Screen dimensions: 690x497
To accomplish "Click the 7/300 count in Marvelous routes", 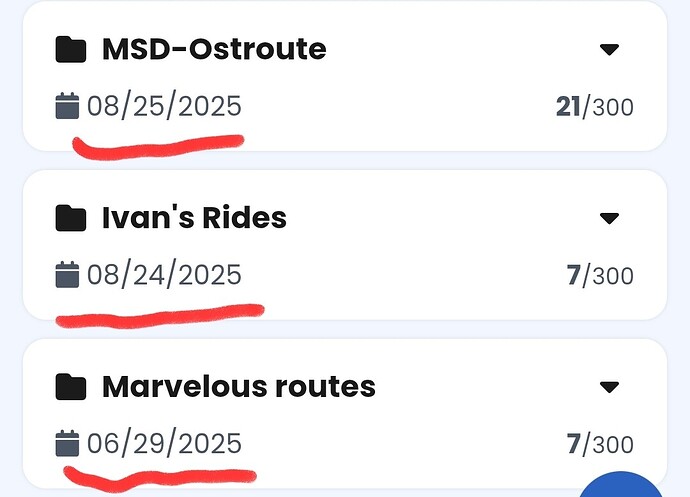I will 600,445.
